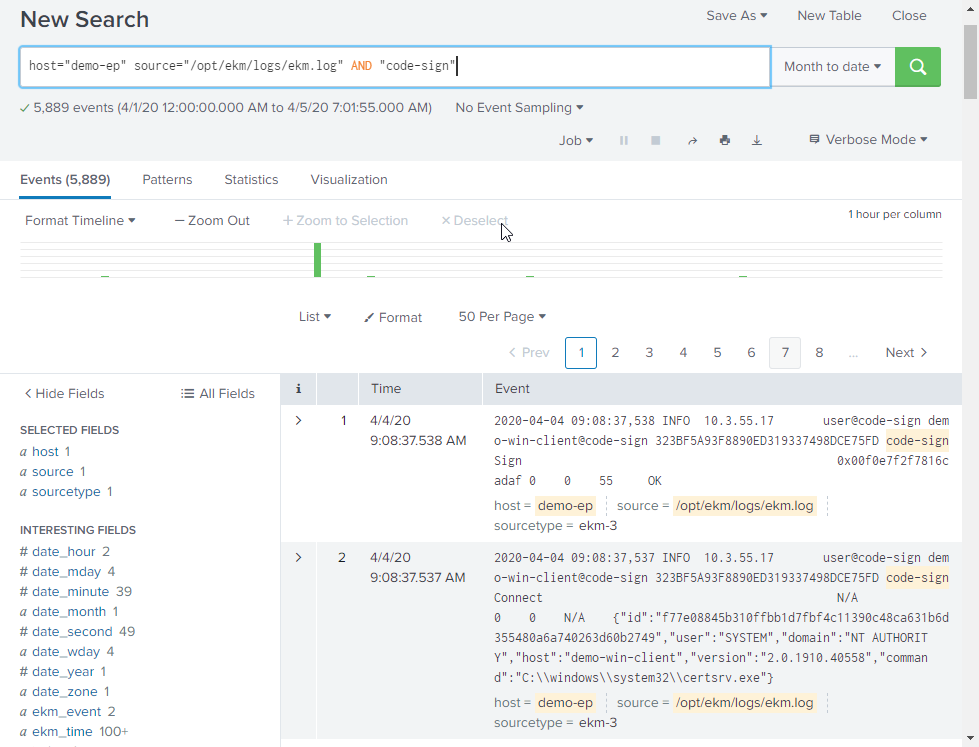Open Month to date time picker
The width and height of the screenshot is (979, 747).
click(x=832, y=66)
